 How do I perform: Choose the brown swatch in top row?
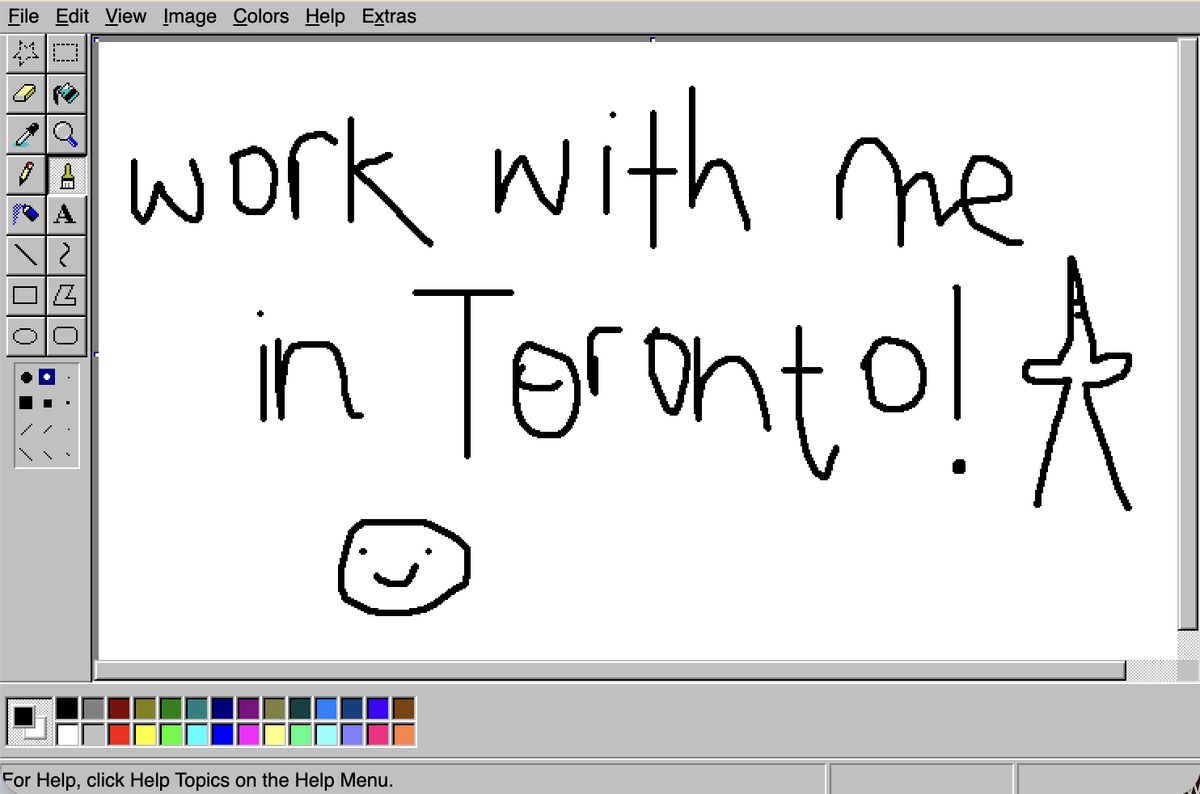click(404, 709)
